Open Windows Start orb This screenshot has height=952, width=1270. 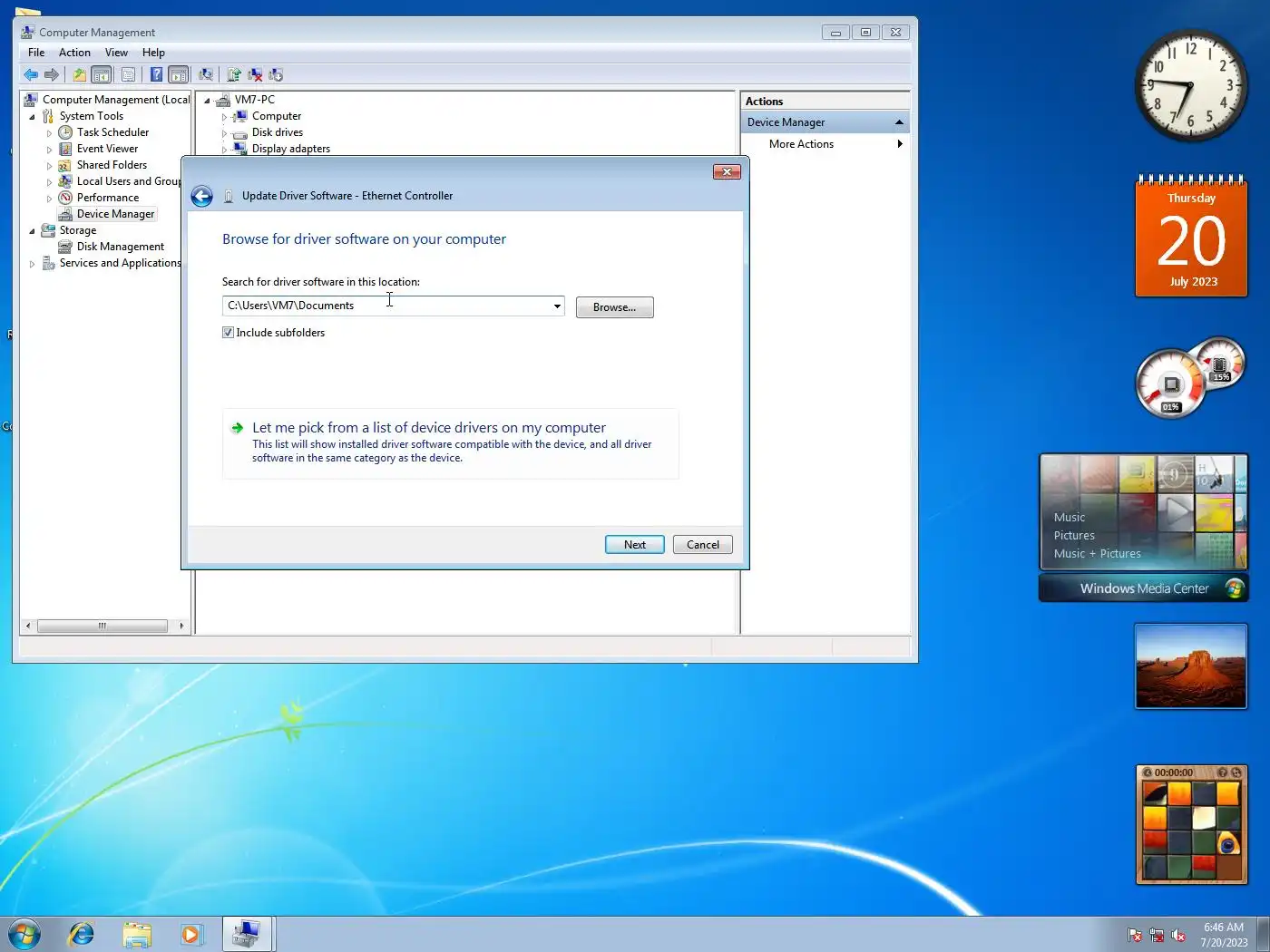(x=24, y=934)
